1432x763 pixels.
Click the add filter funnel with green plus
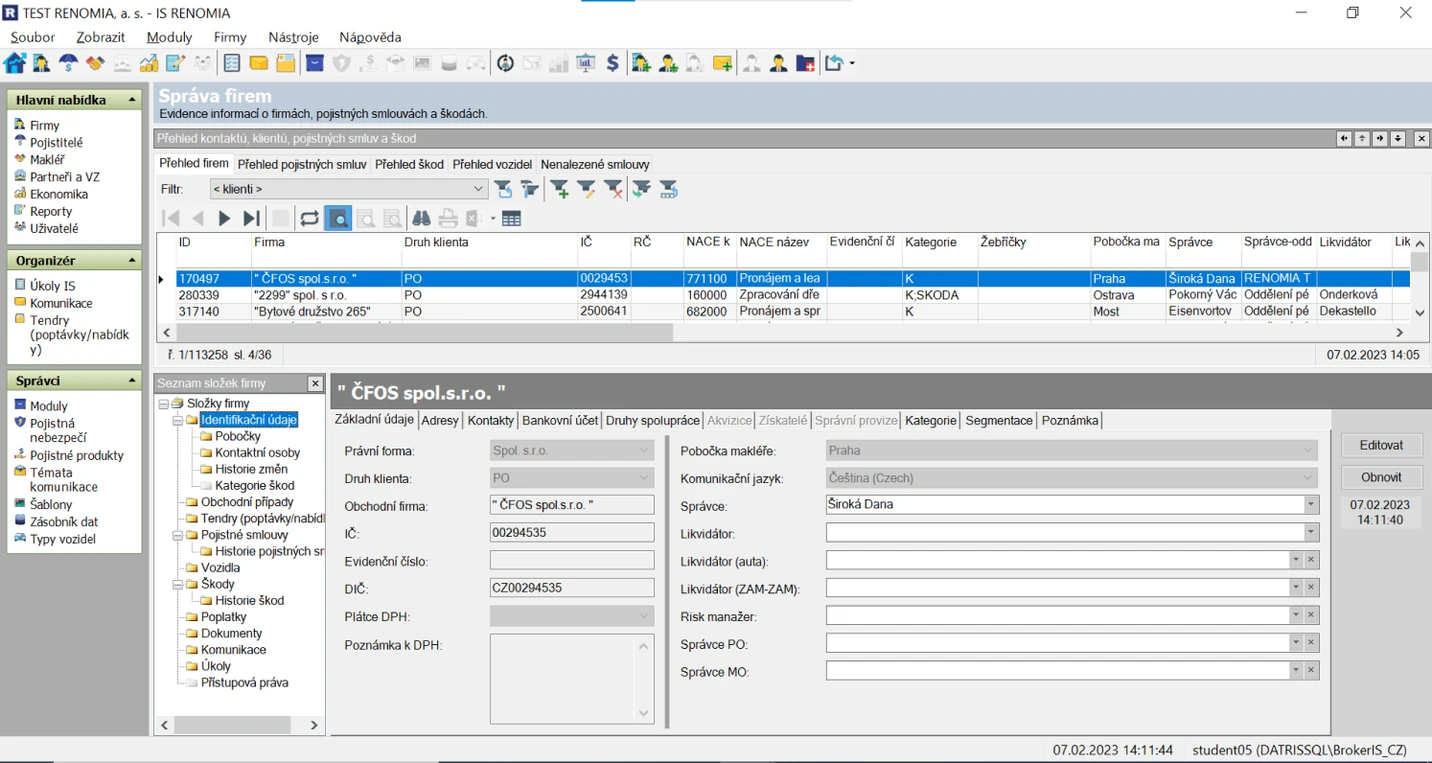point(560,189)
